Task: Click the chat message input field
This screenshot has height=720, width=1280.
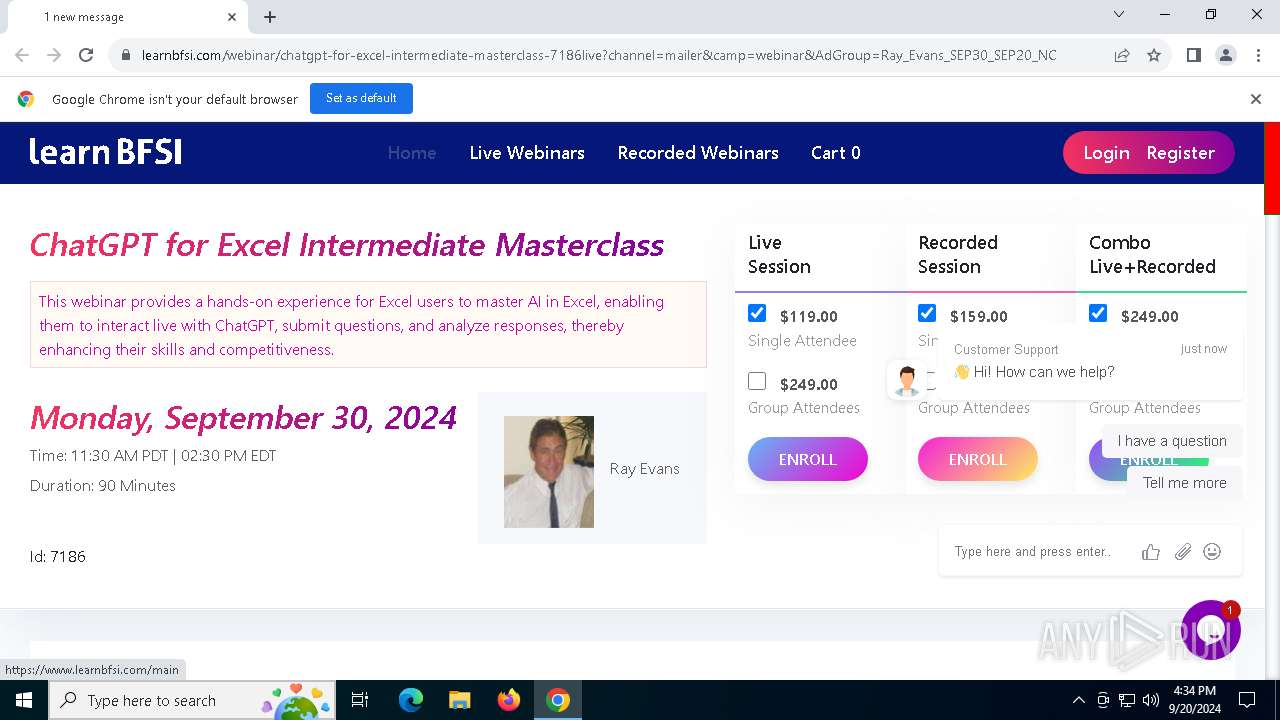Action: coord(1035,552)
